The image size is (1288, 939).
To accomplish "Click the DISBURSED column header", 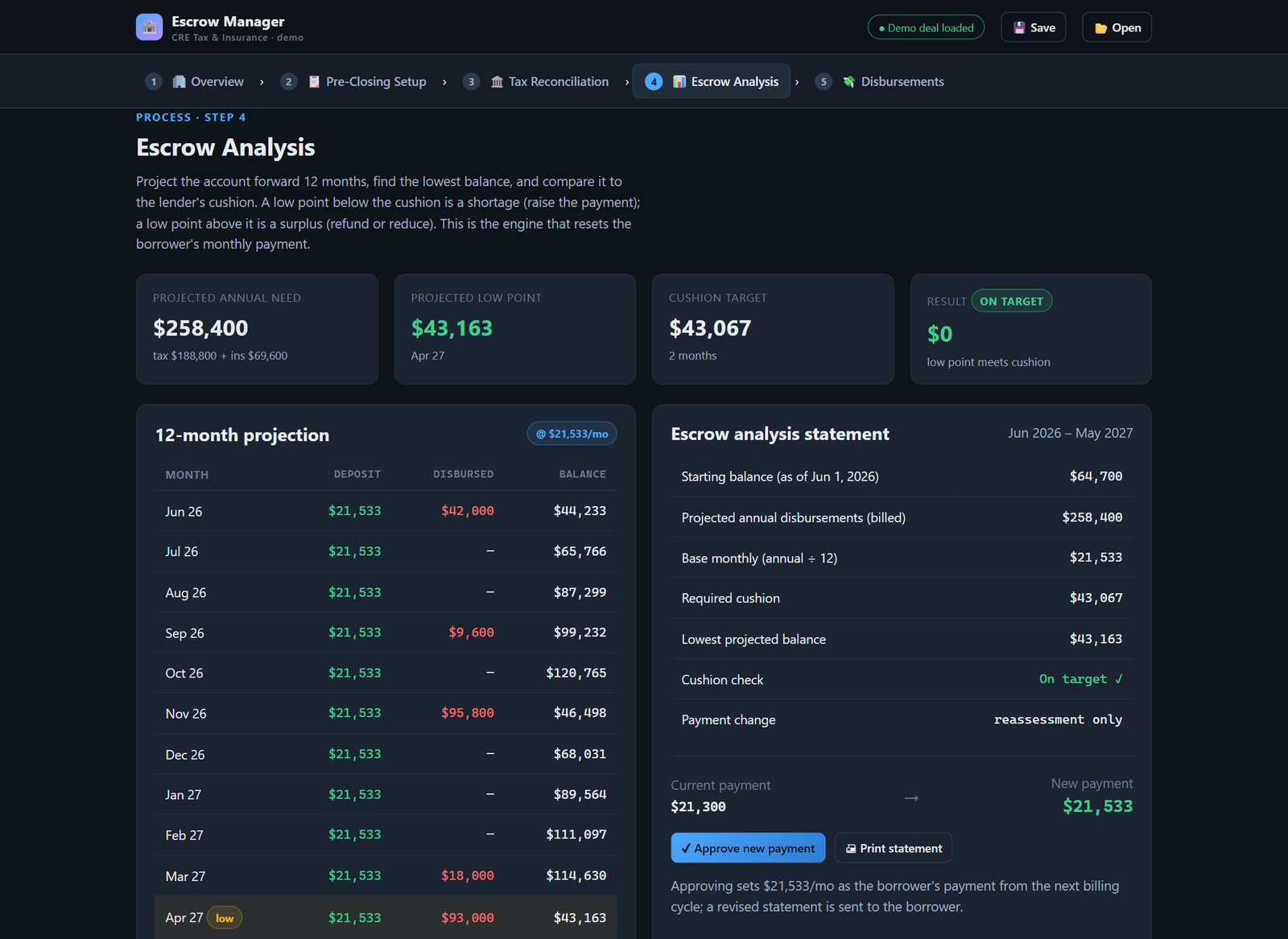I will (464, 475).
